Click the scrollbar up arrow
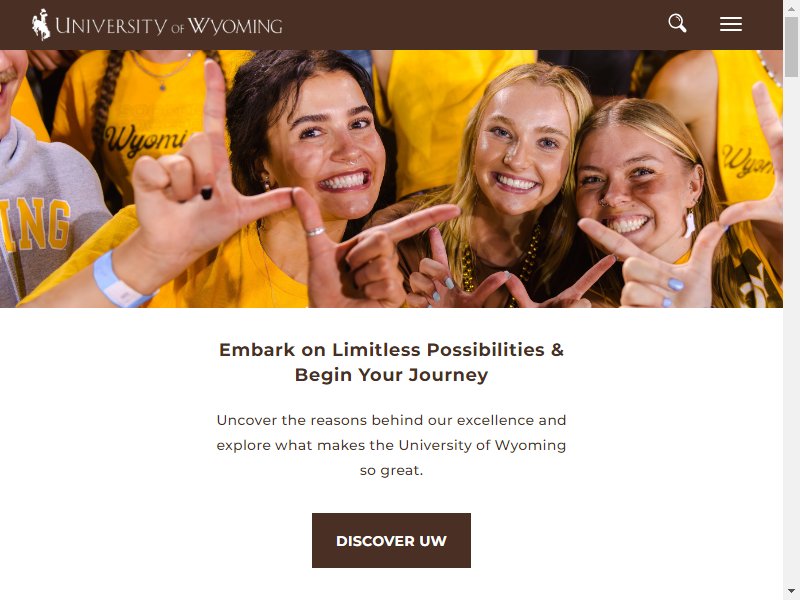The image size is (800, 600). (x=791, y=9)
